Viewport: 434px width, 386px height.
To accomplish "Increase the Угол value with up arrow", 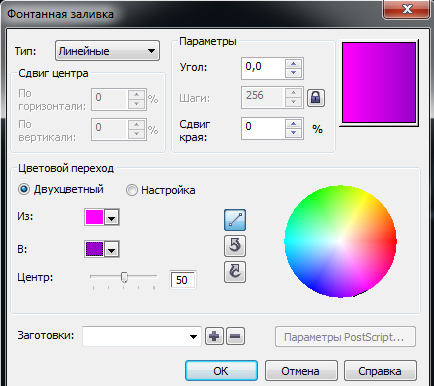I will coord(293,64).
